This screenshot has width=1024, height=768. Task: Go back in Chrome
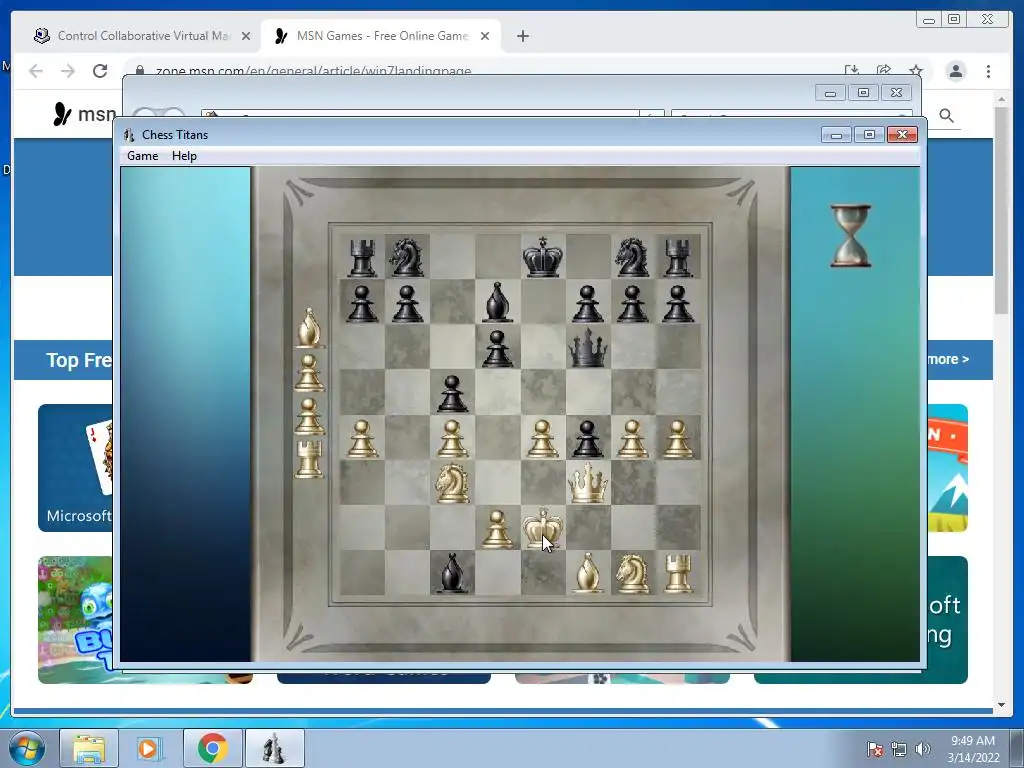pos(36,71)
